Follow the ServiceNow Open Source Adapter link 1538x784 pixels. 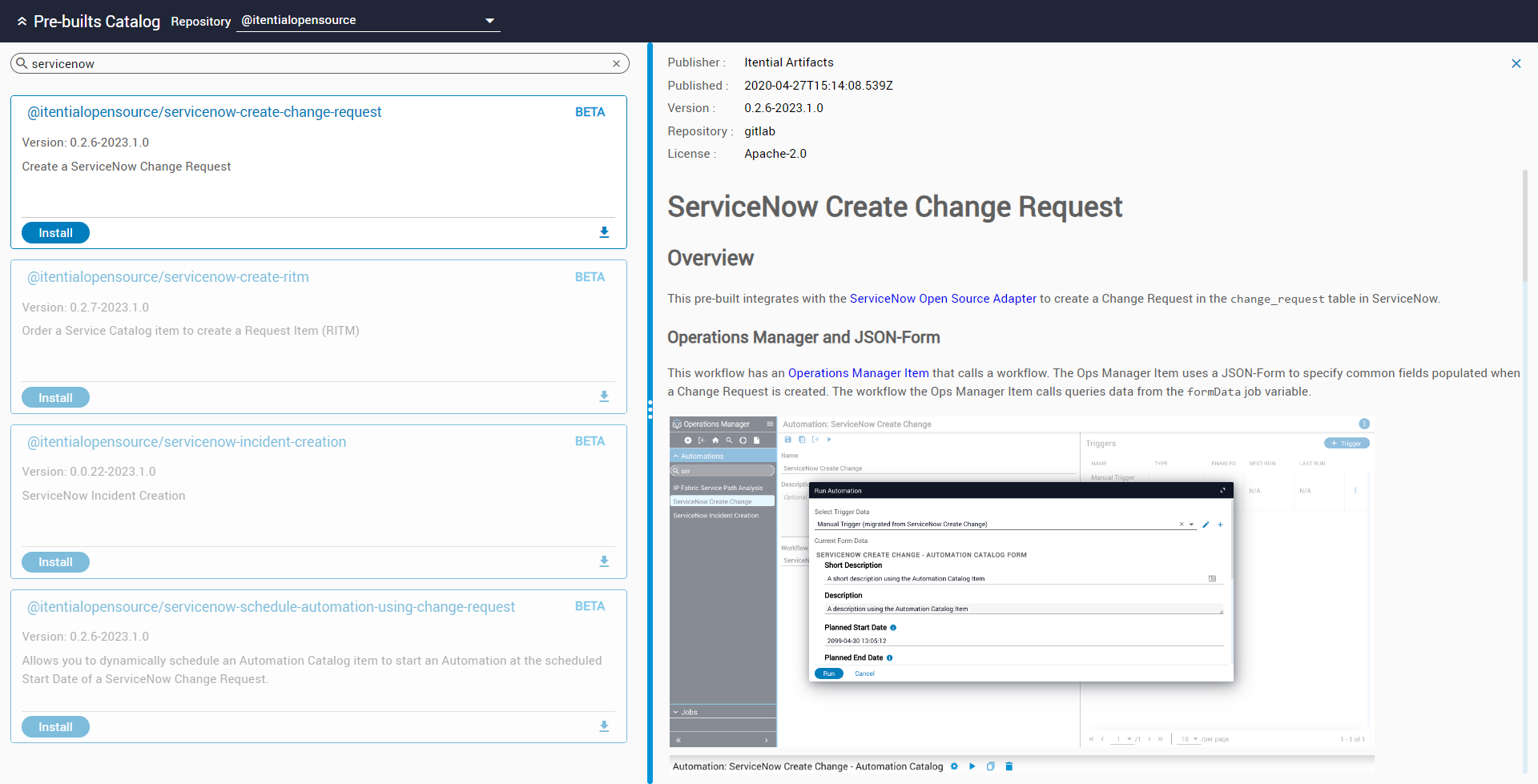(x=943, y=299)
